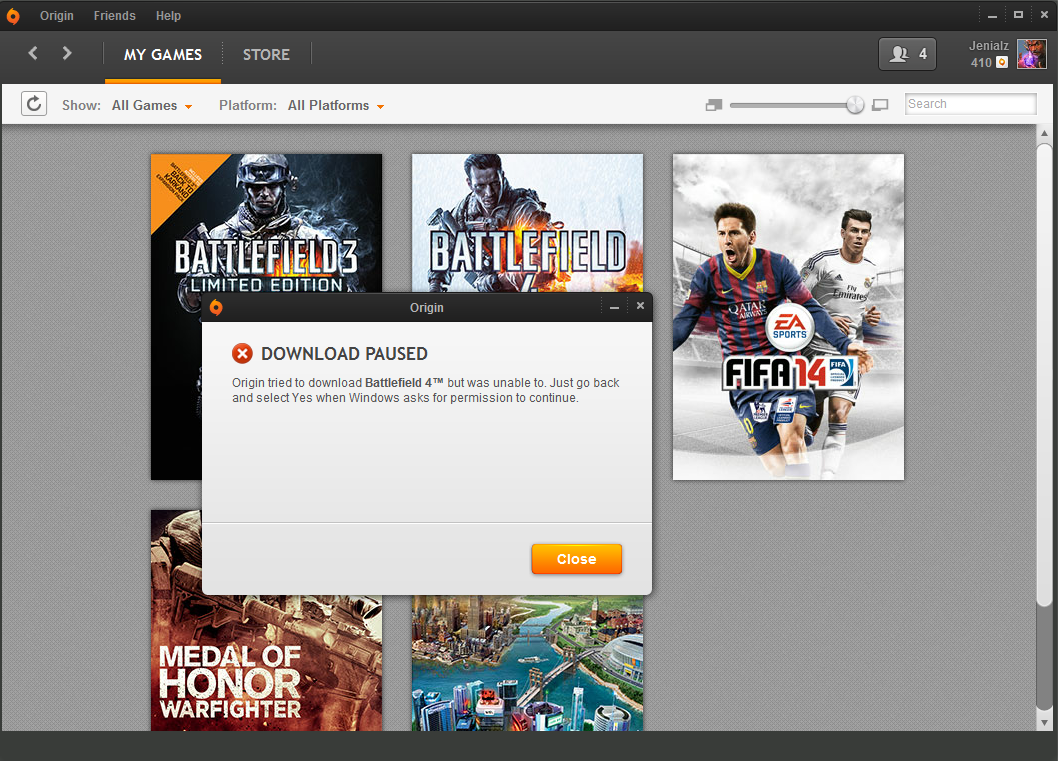Click the 410 points value
Viewport: 1058px width, 761px height.
point(981,63)
